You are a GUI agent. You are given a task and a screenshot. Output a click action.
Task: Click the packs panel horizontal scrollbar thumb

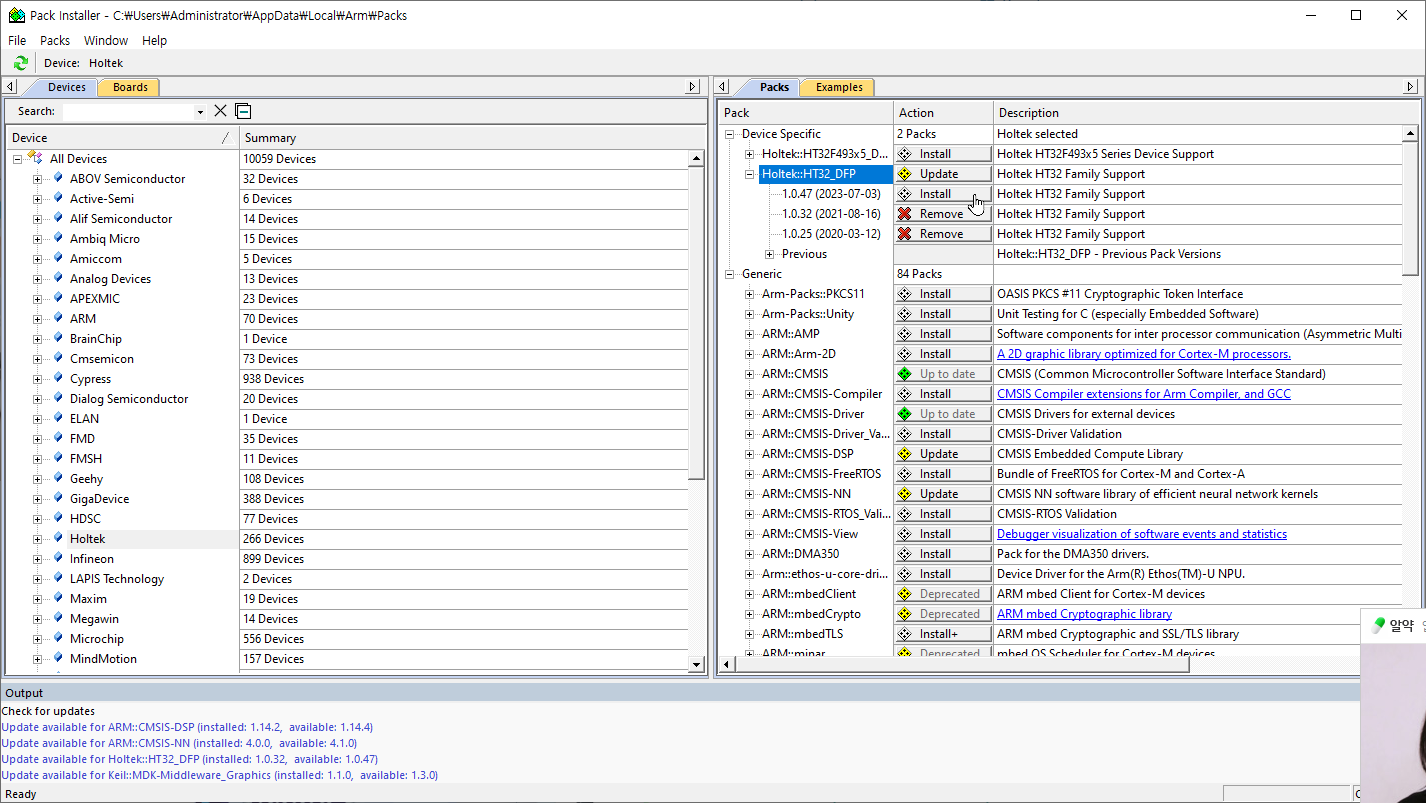coord(961,664)
